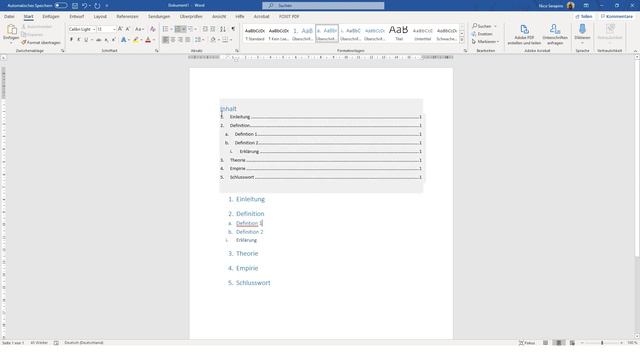Save the document from quick access toolbar
640x360 pixels.
(75, 6)
